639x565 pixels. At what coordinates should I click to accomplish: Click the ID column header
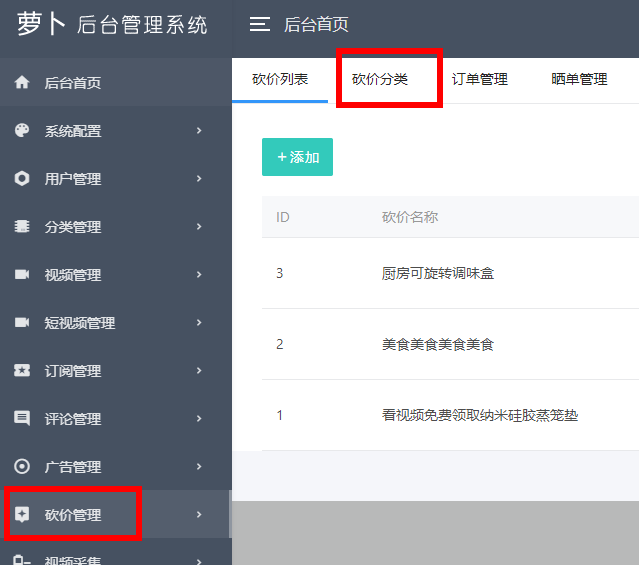pos(283,217)
